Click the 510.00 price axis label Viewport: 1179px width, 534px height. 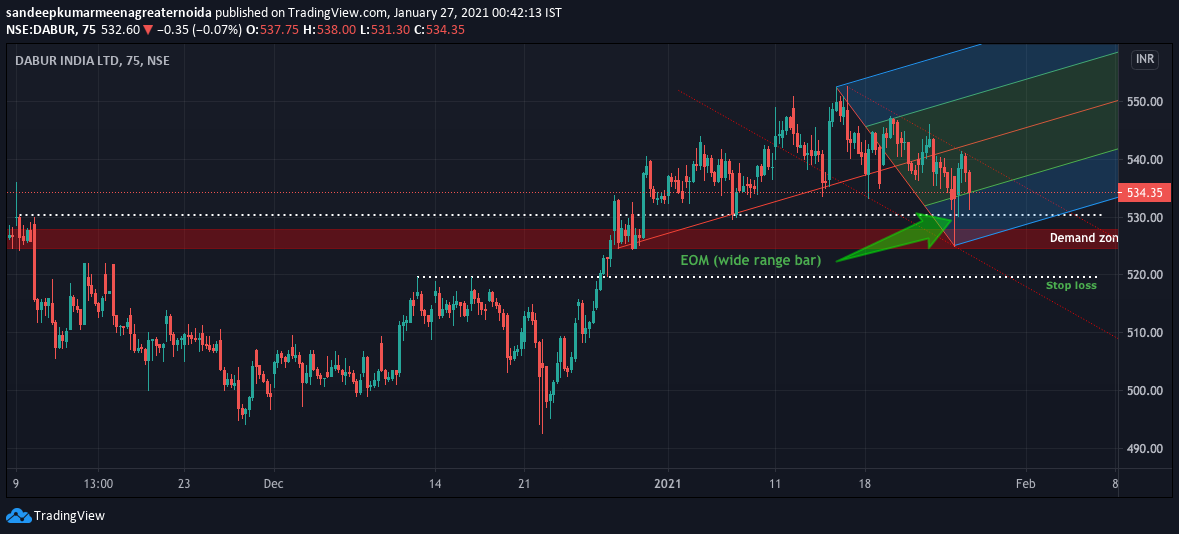click(x=1144, y=332)
